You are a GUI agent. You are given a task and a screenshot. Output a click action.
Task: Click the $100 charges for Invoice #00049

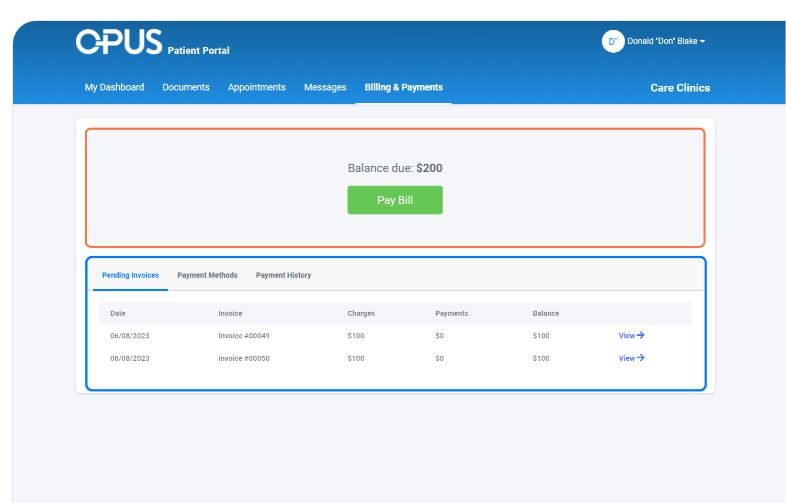[356, 336]
